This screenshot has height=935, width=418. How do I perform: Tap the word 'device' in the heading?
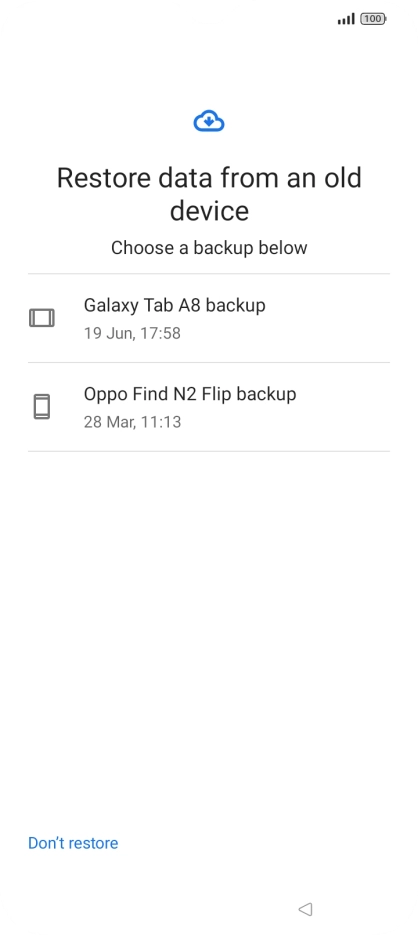[209, 210]
